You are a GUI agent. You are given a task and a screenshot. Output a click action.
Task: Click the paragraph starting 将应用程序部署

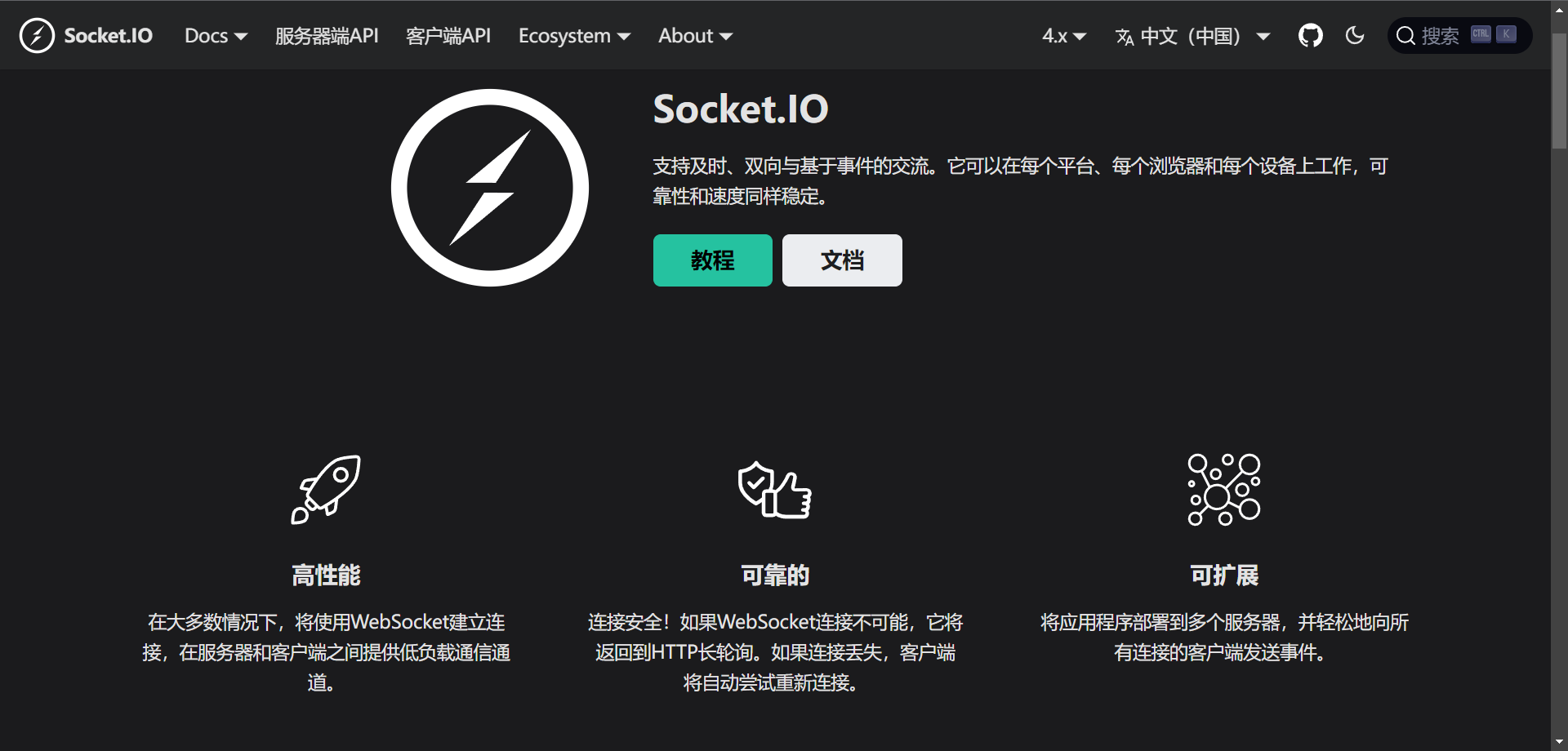[1224, 638]
